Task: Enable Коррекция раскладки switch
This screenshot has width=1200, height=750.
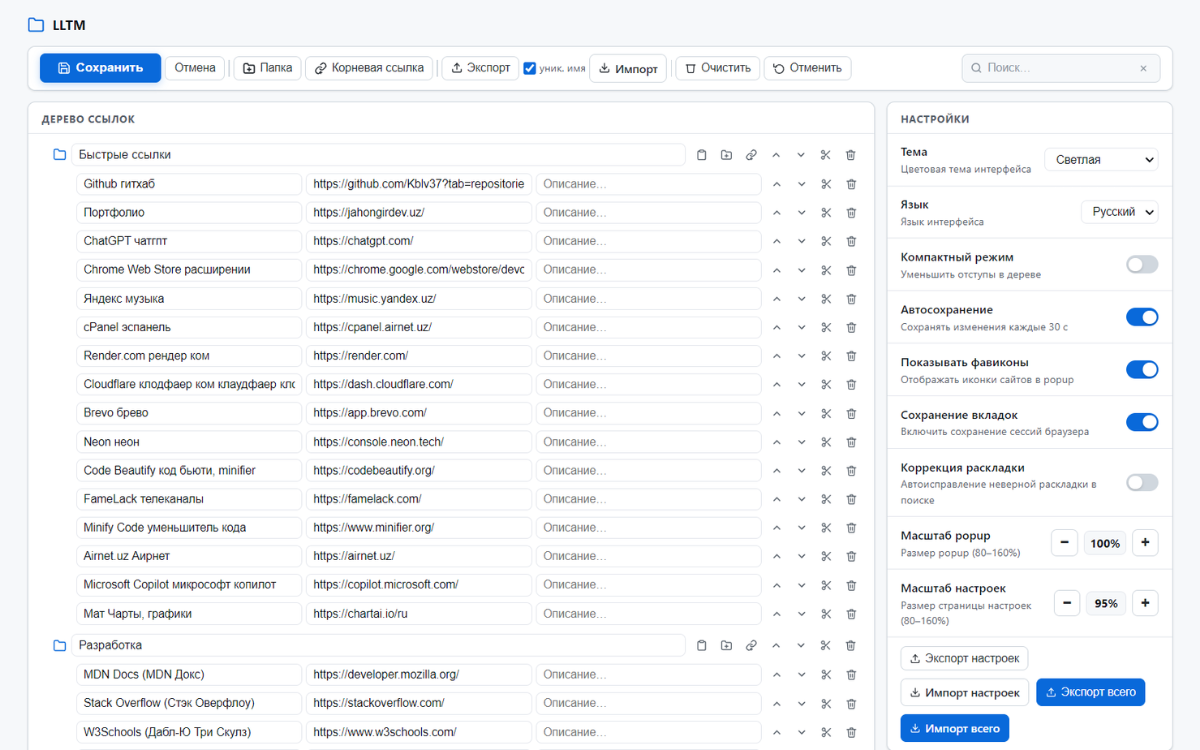Action: pos(1142,482)
